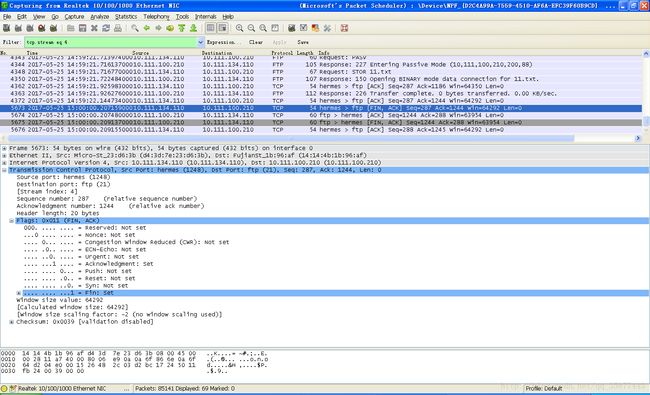Viewport: 650px width, 395px height.
Task: Reset text zoom to normal size
Action: [x=263, y=28]
